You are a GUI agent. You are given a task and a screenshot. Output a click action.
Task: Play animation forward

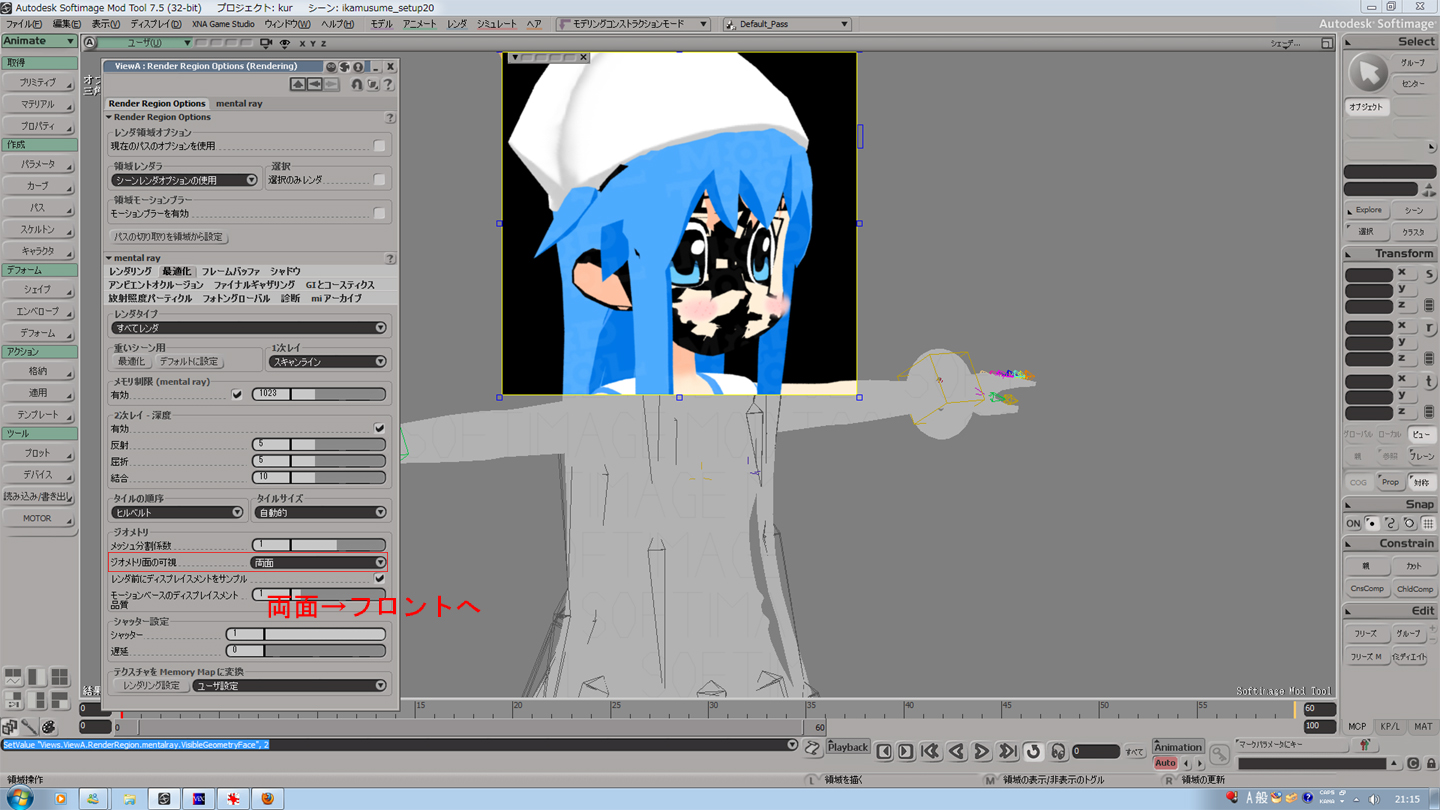(x=982, y=751)
